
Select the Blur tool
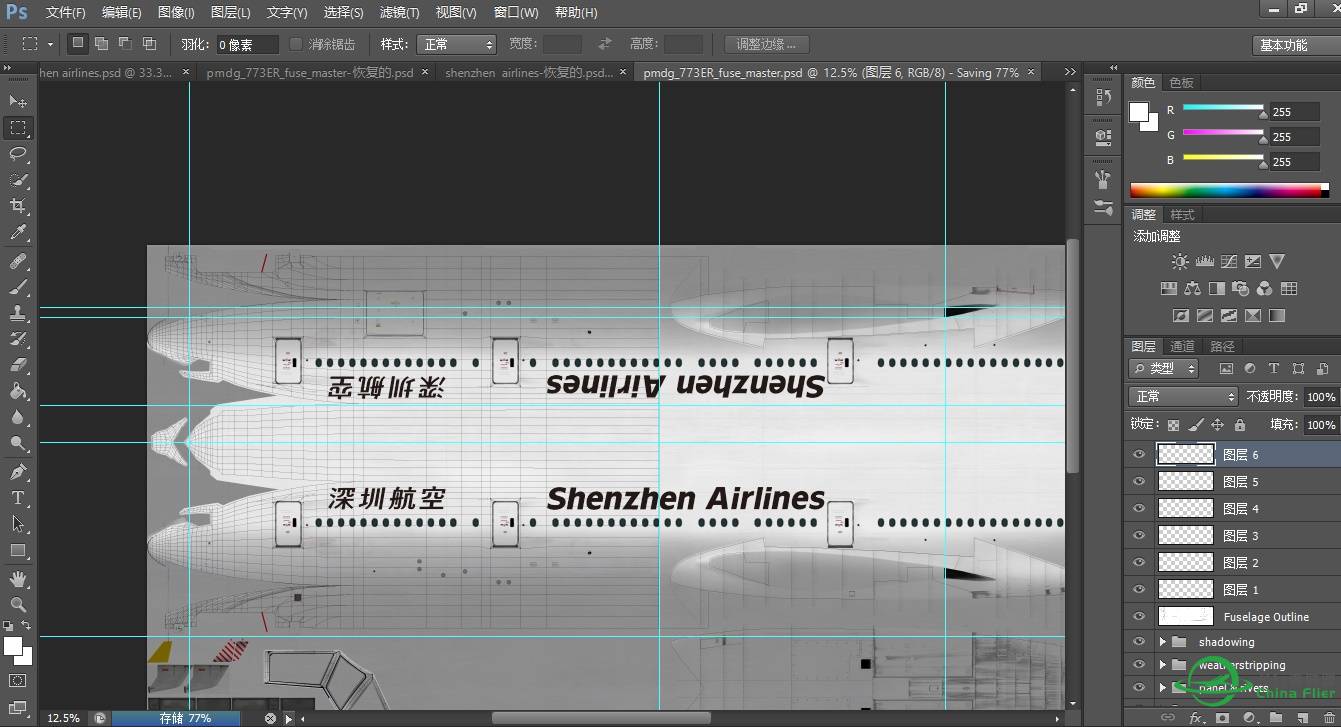click(18, 418)
